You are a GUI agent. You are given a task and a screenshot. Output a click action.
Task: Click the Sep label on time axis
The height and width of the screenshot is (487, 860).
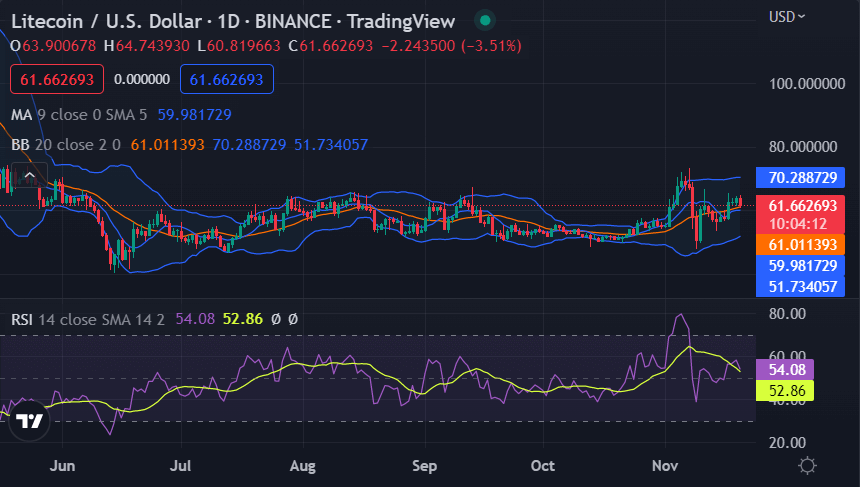(425, 466)
